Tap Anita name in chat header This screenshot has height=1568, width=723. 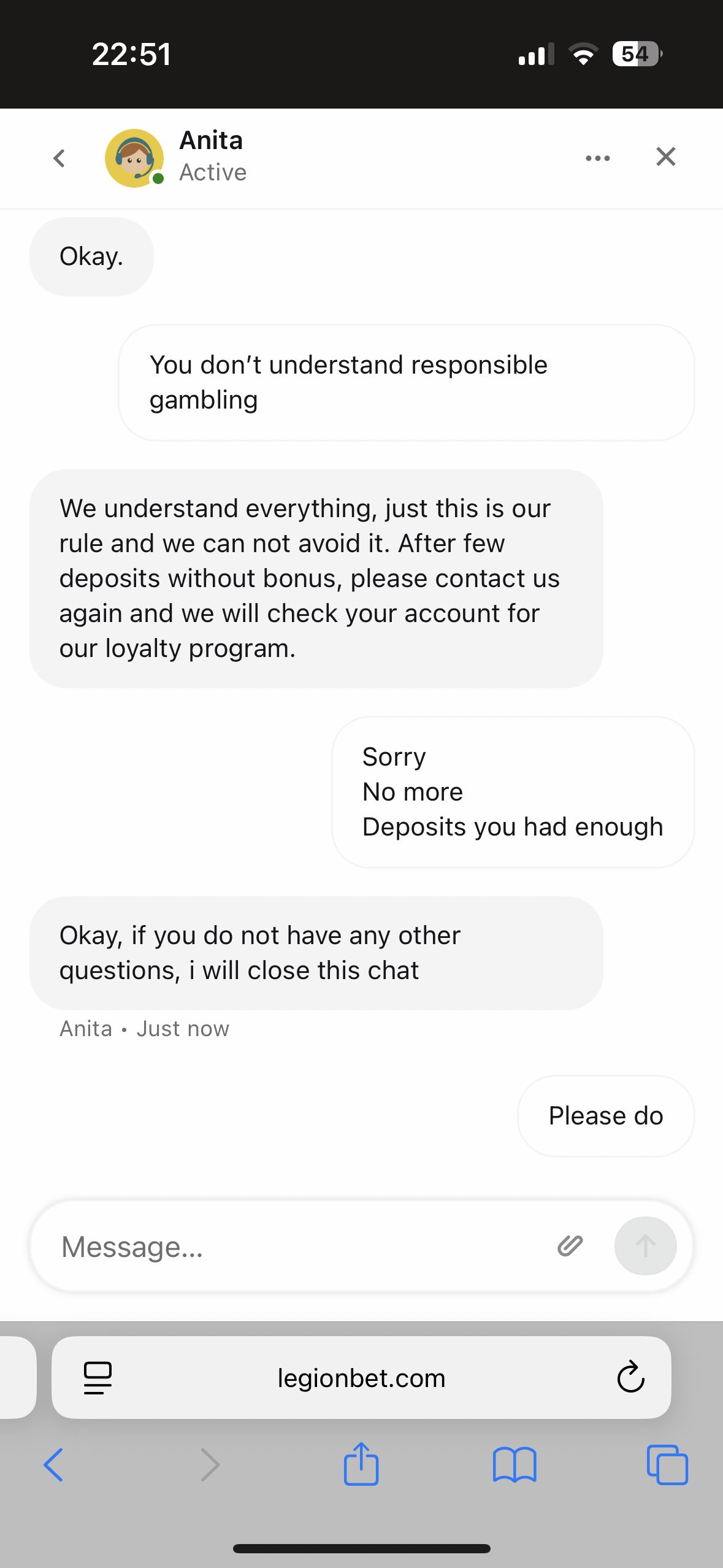[x=211, y=141]
